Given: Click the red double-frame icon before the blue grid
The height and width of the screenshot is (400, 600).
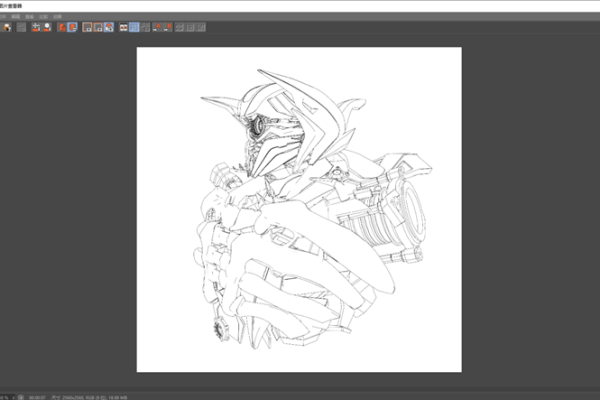Looking at the screenshot, I should click(123, 27).
